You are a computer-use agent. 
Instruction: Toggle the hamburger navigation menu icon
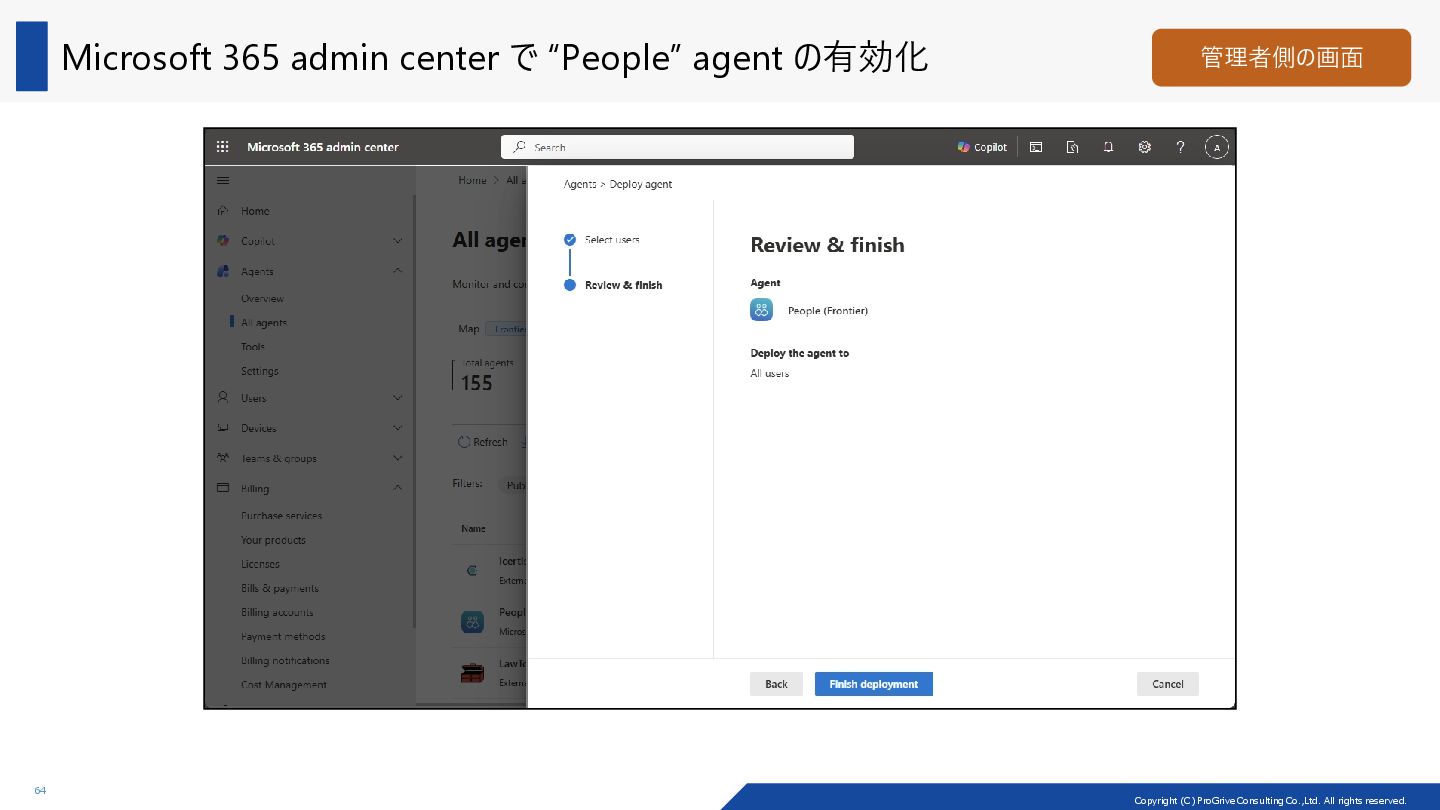223,181
